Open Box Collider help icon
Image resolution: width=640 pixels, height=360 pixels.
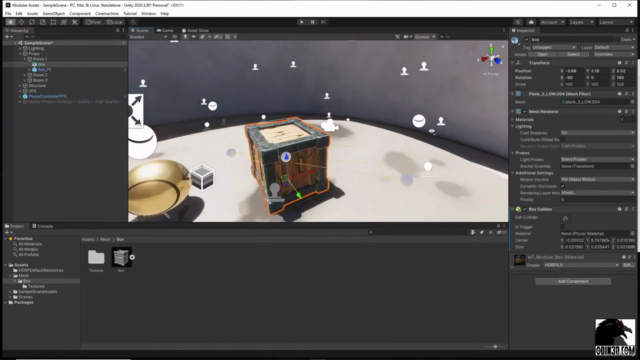620,209
